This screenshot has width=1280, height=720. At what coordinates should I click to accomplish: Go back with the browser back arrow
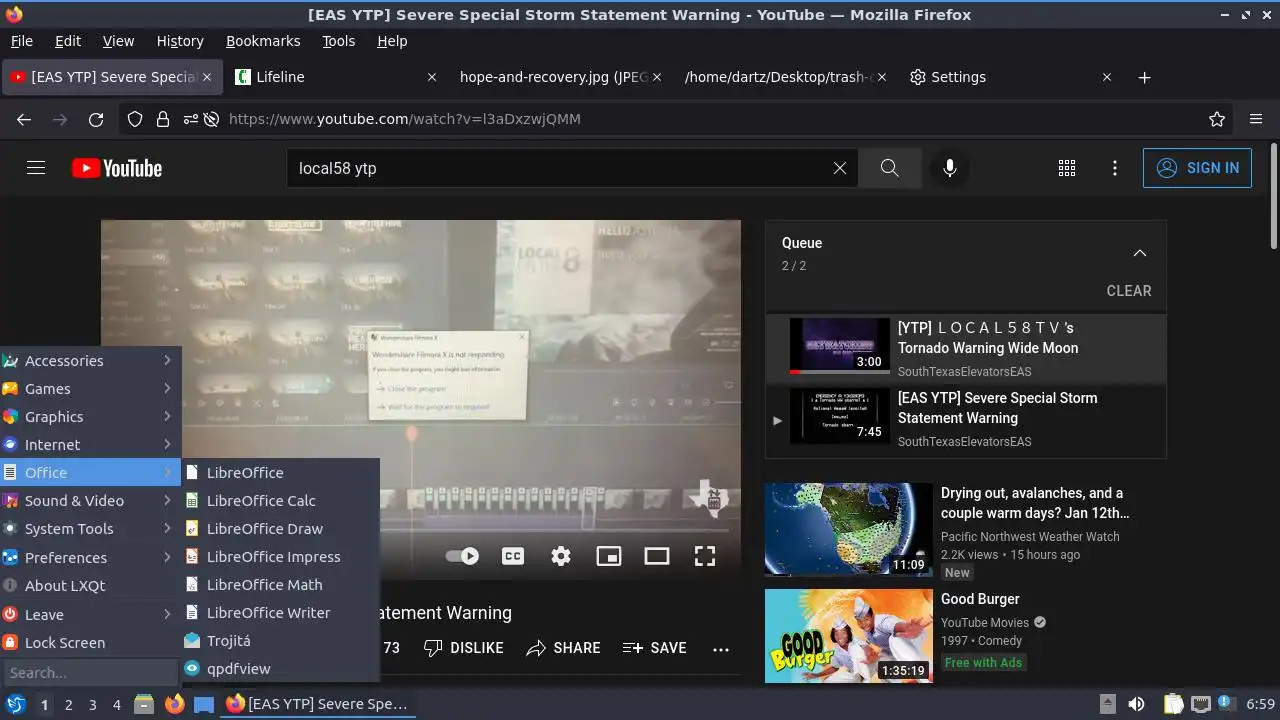(x=24, y=119)
